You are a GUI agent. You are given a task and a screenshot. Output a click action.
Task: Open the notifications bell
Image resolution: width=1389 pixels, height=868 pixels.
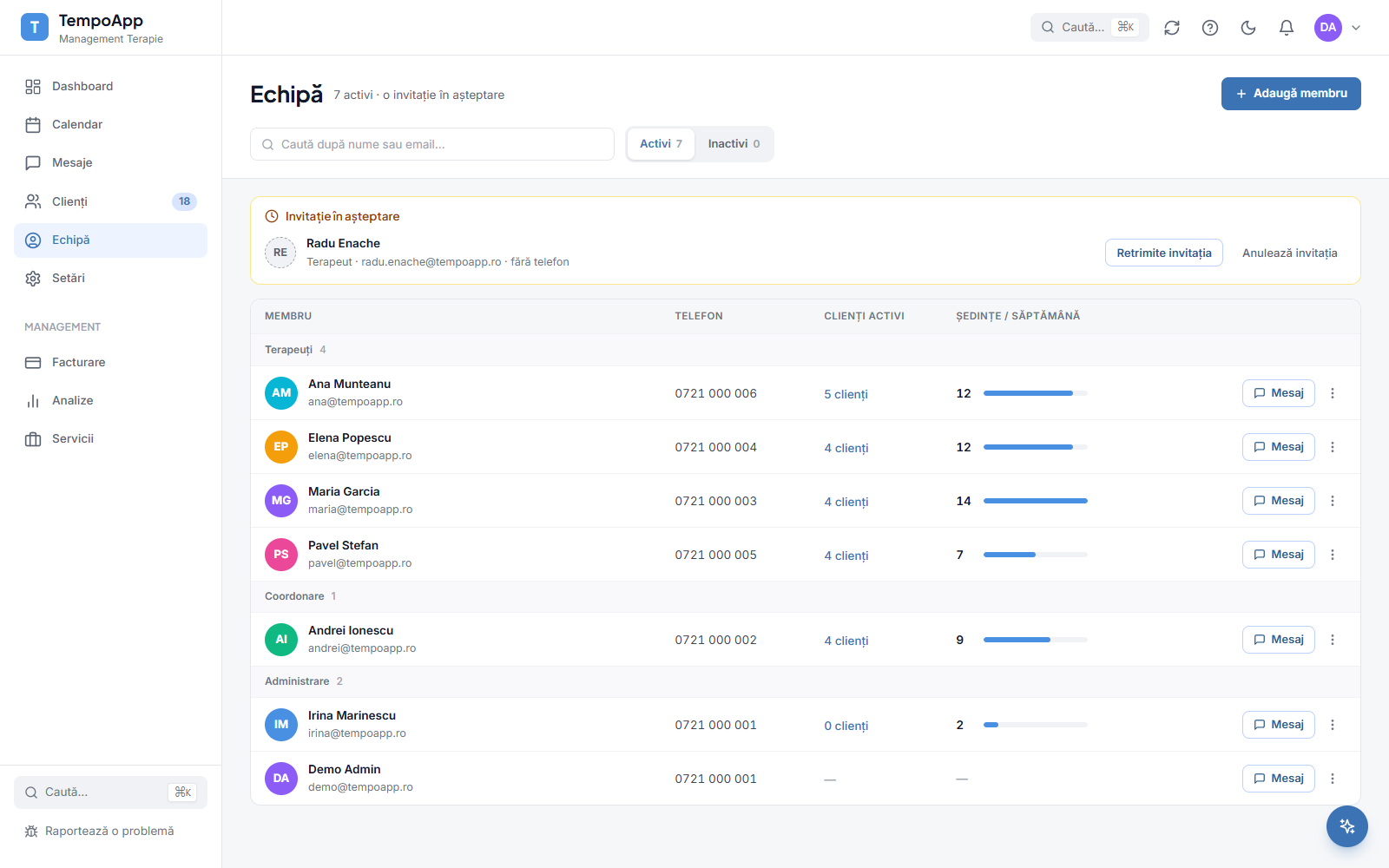[1287, 28]
